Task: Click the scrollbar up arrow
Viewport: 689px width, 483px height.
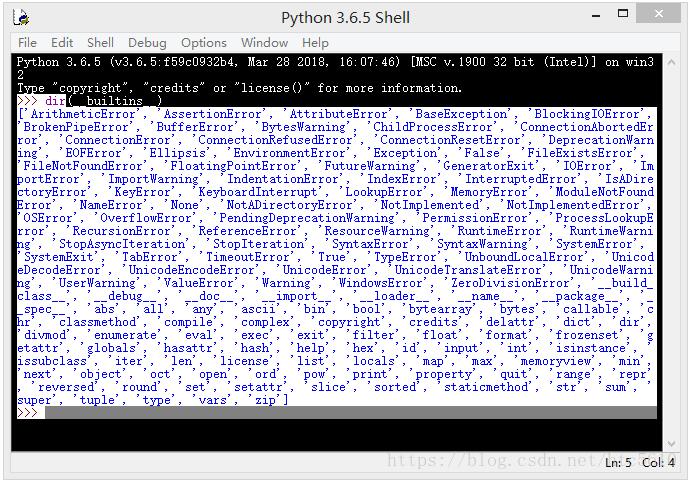Action: click(671, 62)
